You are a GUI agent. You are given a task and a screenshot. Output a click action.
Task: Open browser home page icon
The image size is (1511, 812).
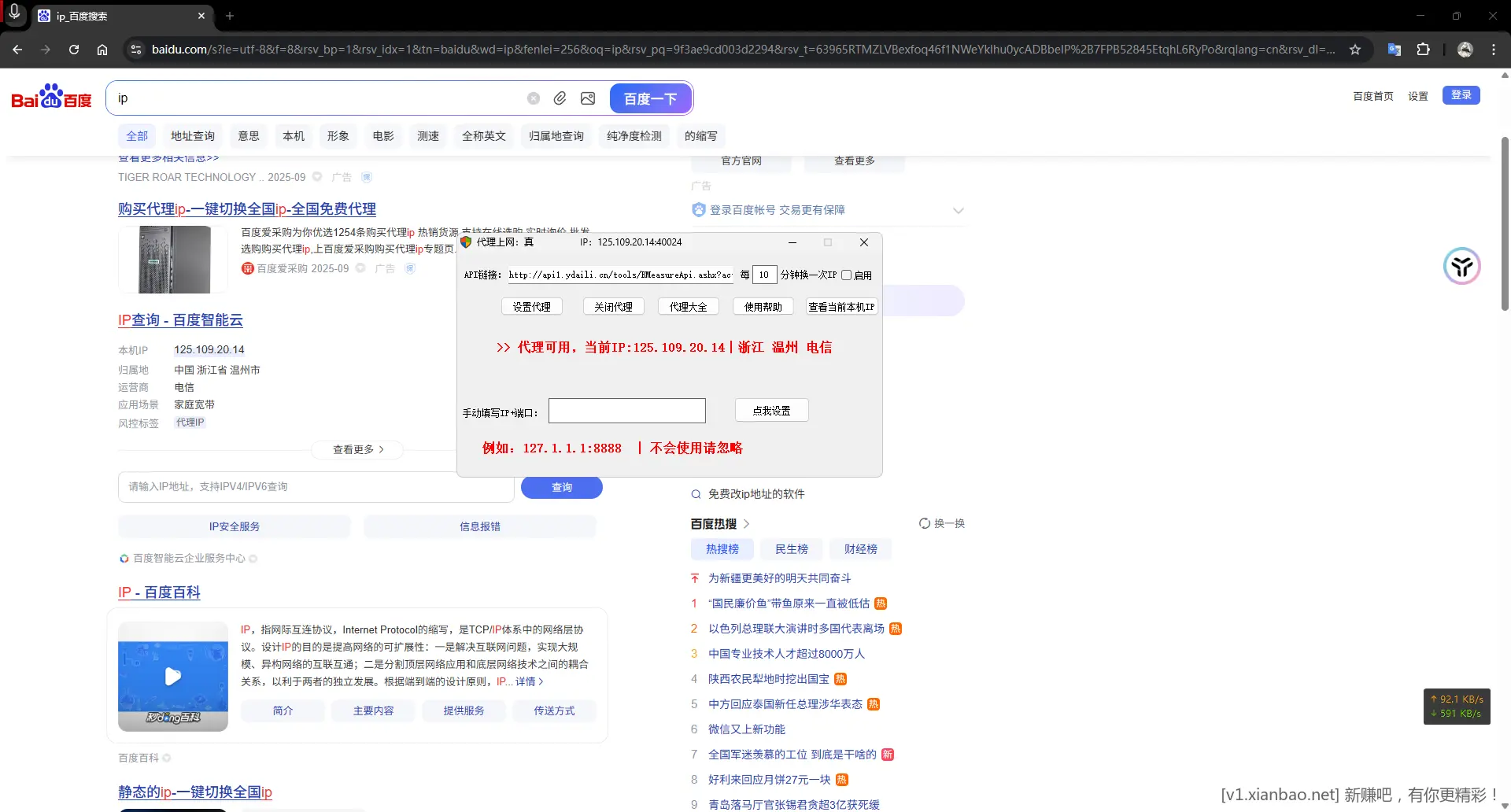102,49
